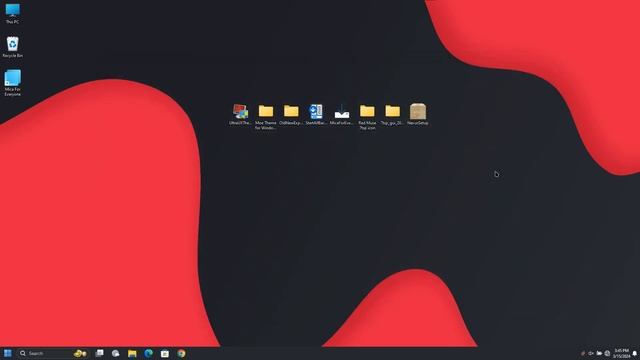Open the Windows Start menu
This screenshot has width=640, height=360.
tap(8, 353)
